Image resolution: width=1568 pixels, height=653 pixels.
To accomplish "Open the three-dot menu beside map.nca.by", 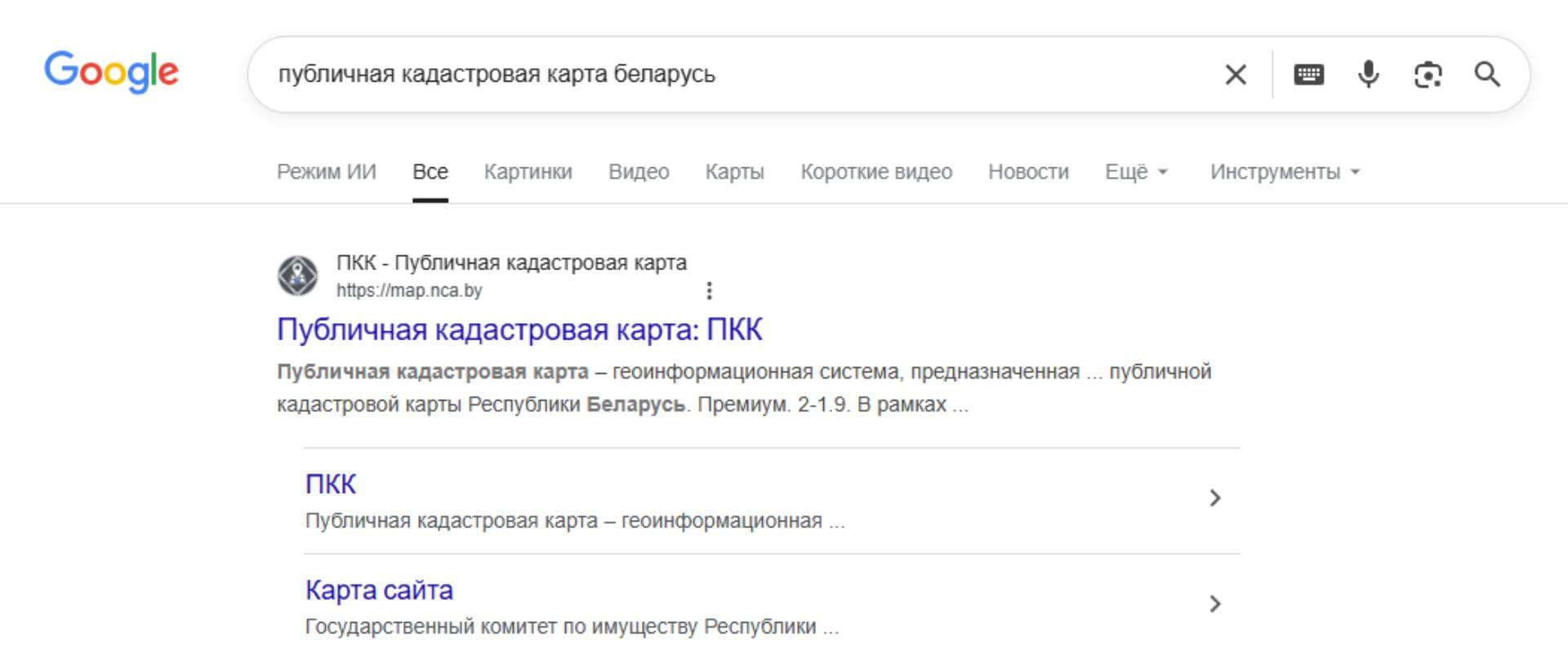I will [x=709, y=291].
